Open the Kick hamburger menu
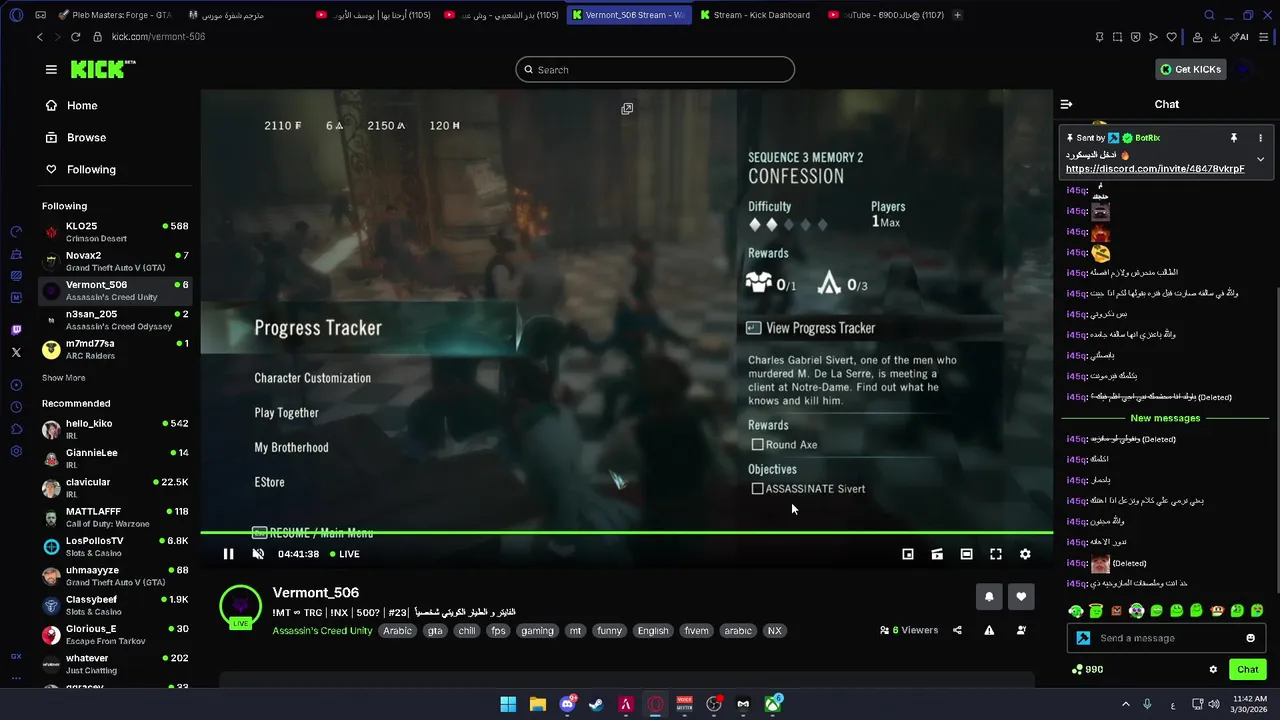This screenshot has height=720, width=1280. tap(51, 69)
